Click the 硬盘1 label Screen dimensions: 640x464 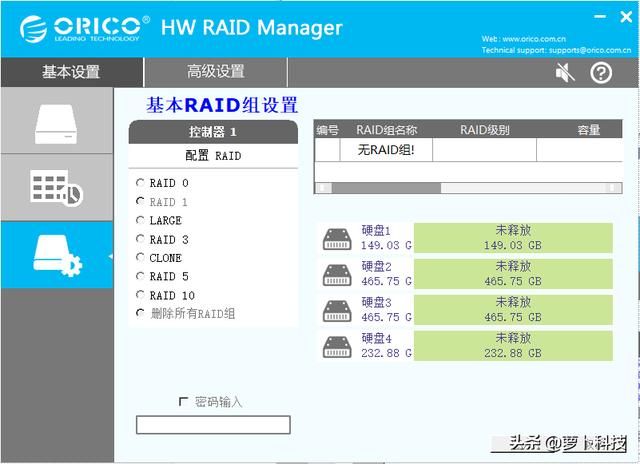tap(376, 231)
